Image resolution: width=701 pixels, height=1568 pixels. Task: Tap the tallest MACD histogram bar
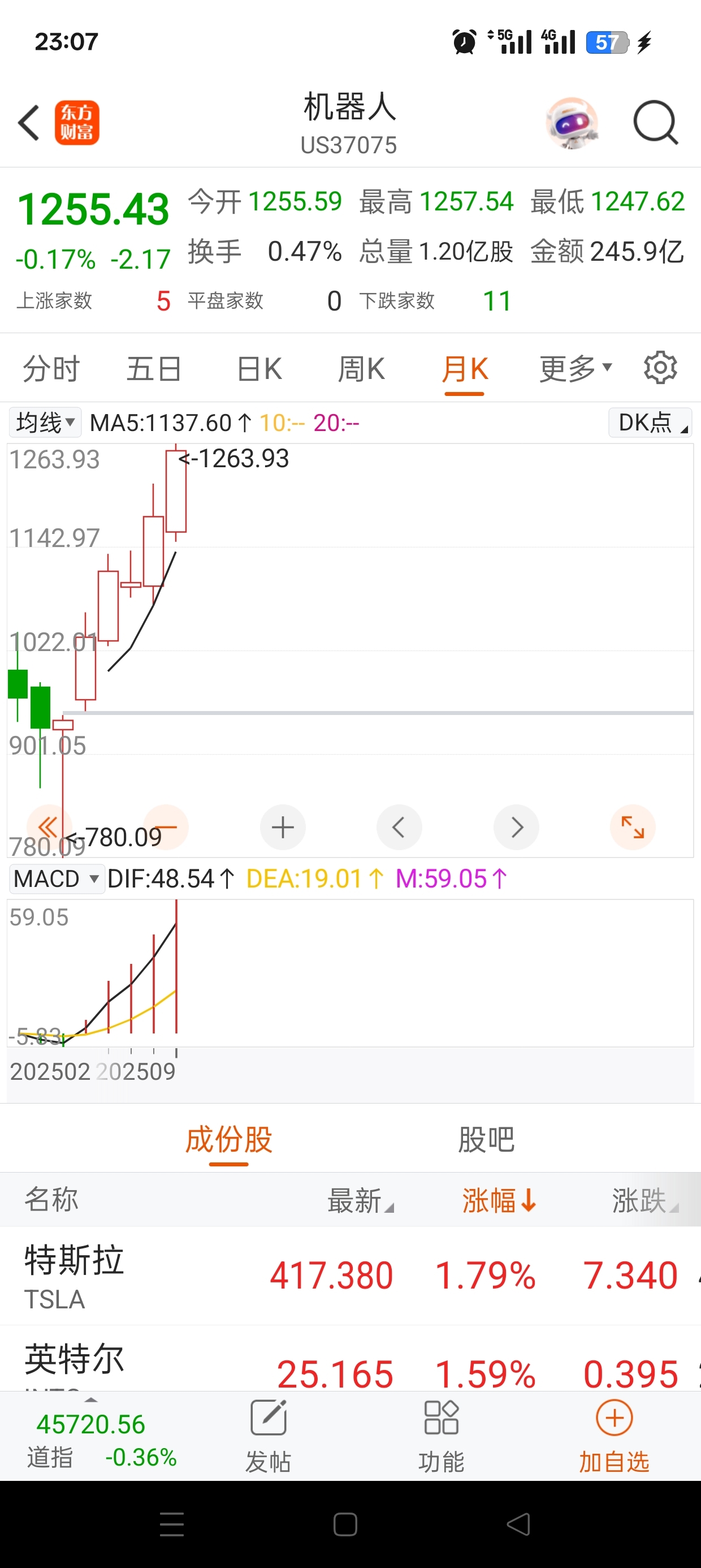click(176, 967)
